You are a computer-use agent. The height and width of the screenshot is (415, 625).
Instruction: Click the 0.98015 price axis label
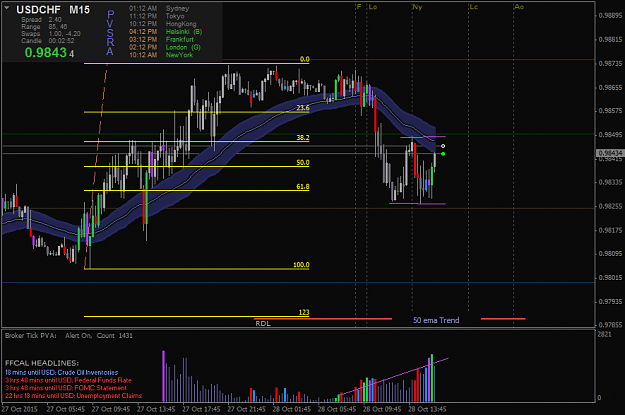click(x=611, y=278)
